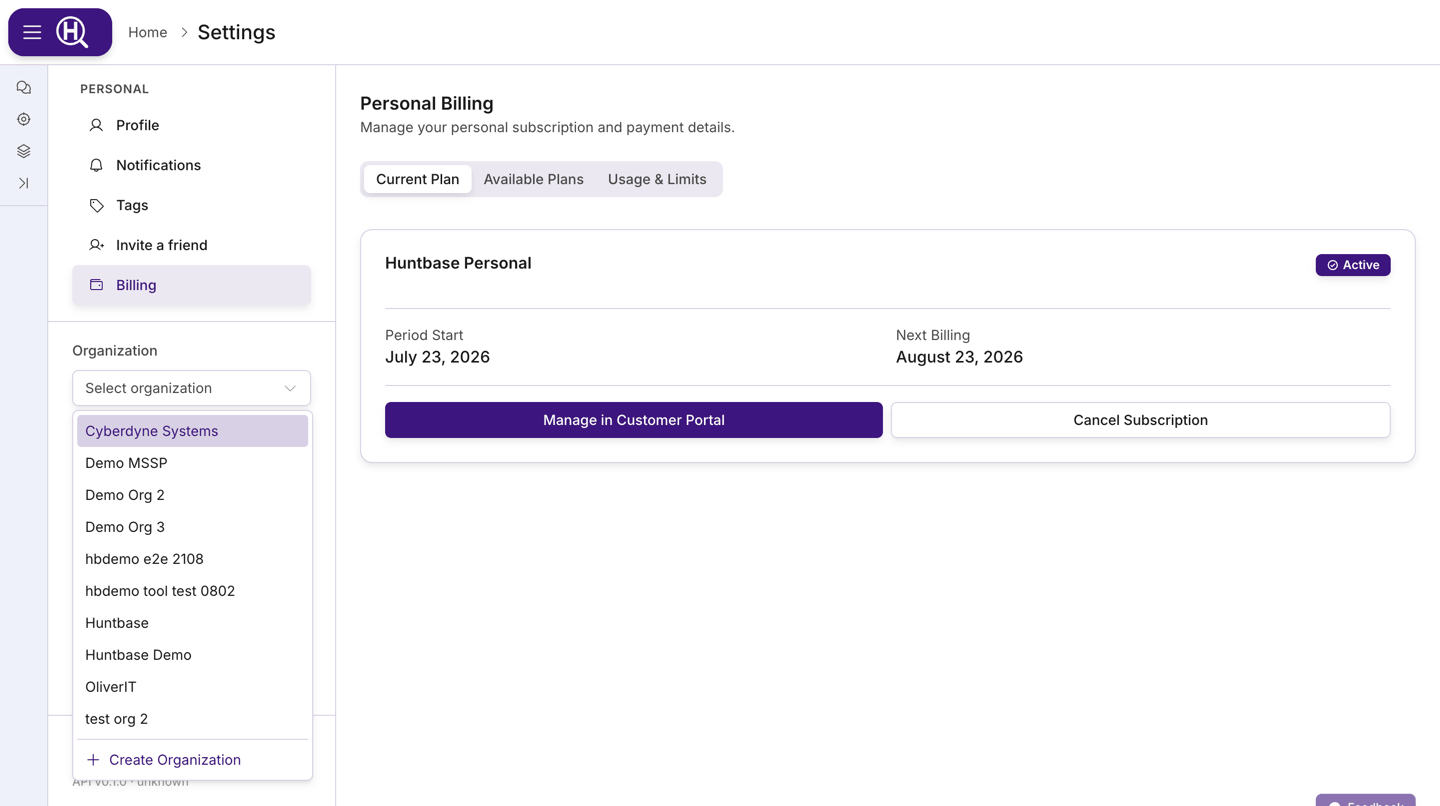The width and height of the screenshot is (1440, 806).
Task: Open Invite a friend page
Action: tap(191, 245)
